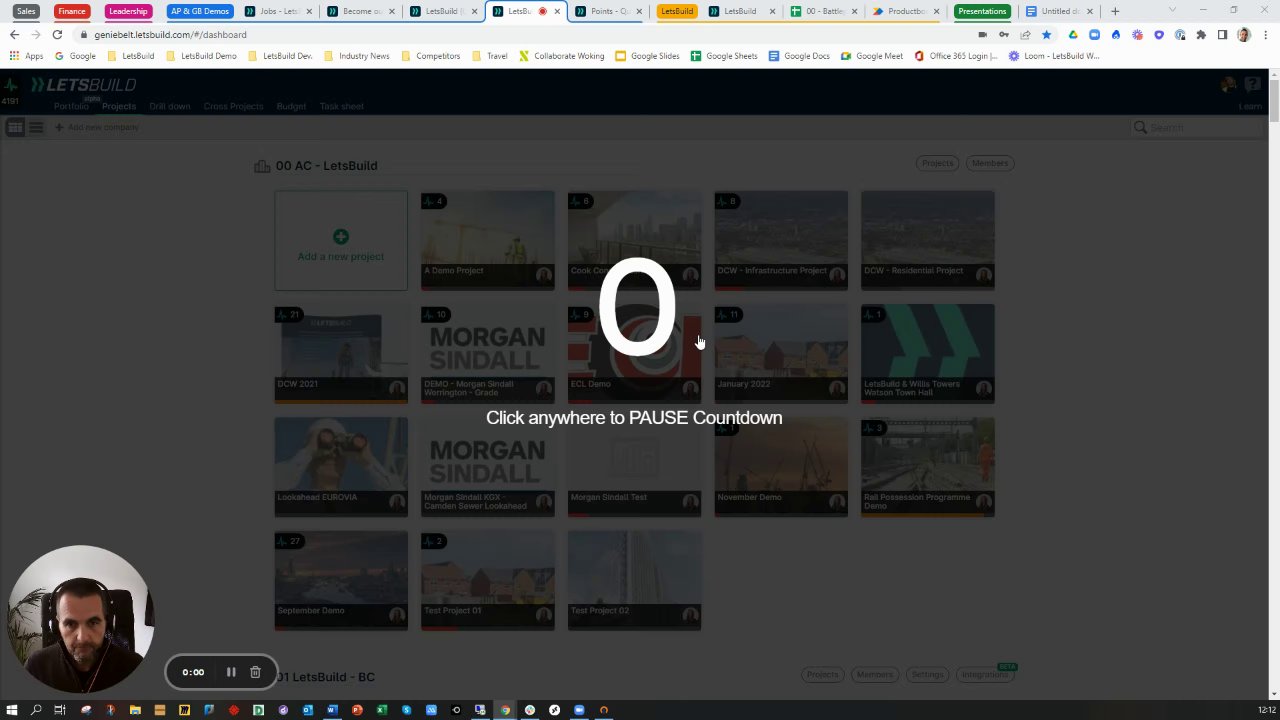The image size is (1280, 720).
Task: Open the Office 365 Login bookmark
Action: pos(956,56)
